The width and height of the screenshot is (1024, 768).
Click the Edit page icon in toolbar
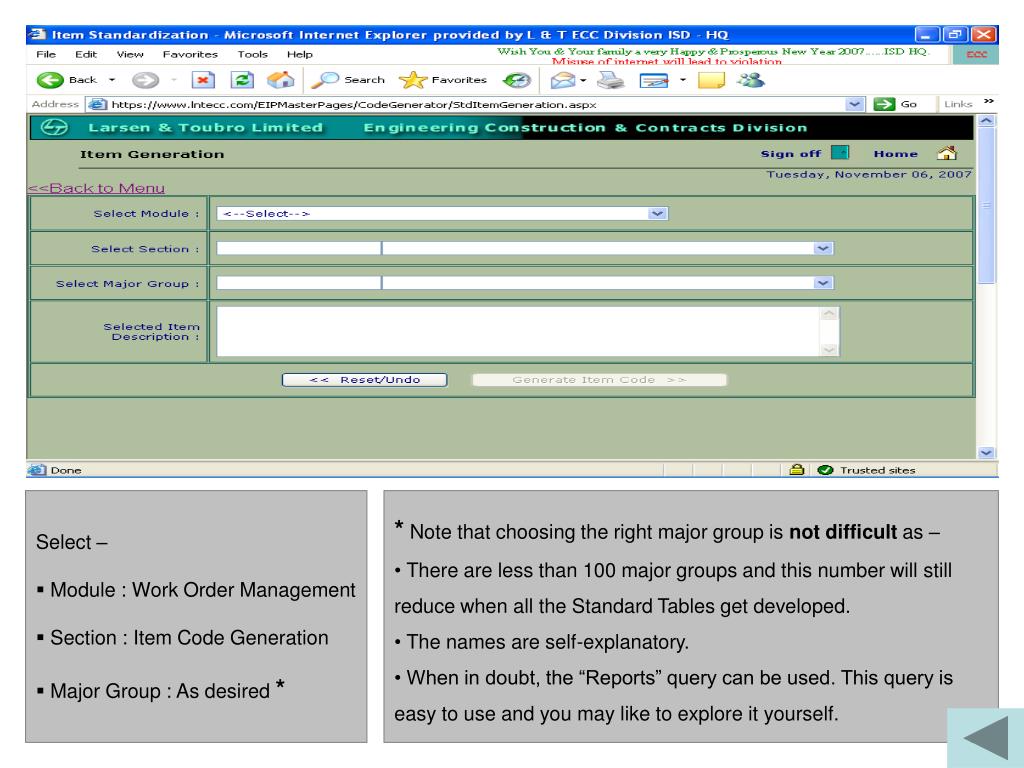pyautogui.click(x=654, y=80)
